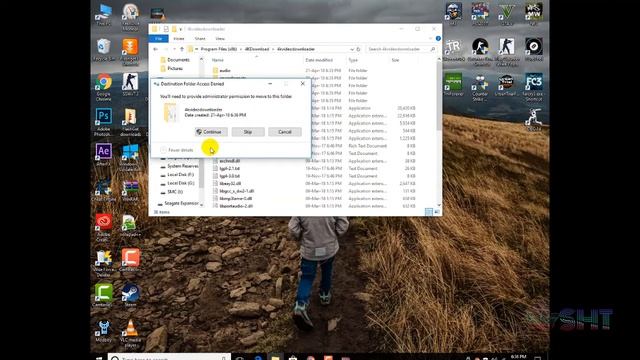This screenshot has width=640, height=360.
Task: Collapse dialog with Fewer details toggle
Action: 176,150
